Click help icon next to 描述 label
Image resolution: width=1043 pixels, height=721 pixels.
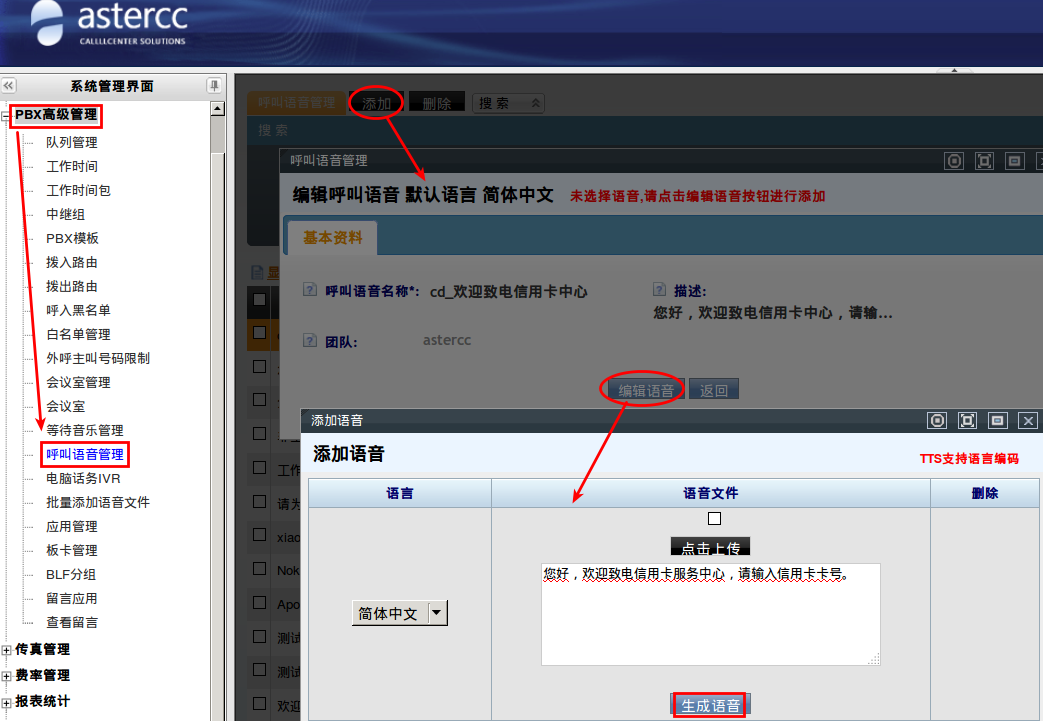pos(659,289)
